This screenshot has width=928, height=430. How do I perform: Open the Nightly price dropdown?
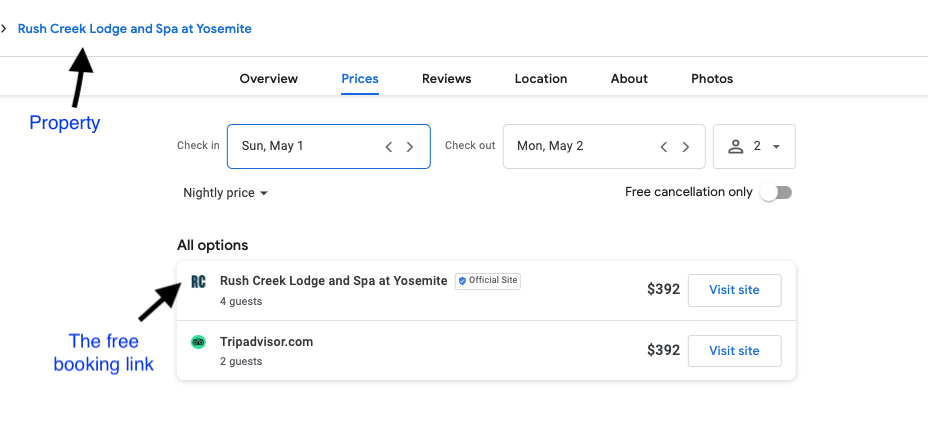click(226, 193)
